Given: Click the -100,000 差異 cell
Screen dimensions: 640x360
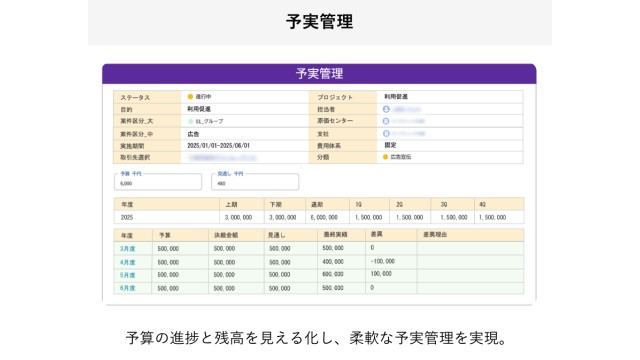Looking at the screenshot, I should click(x=391, y=262).
